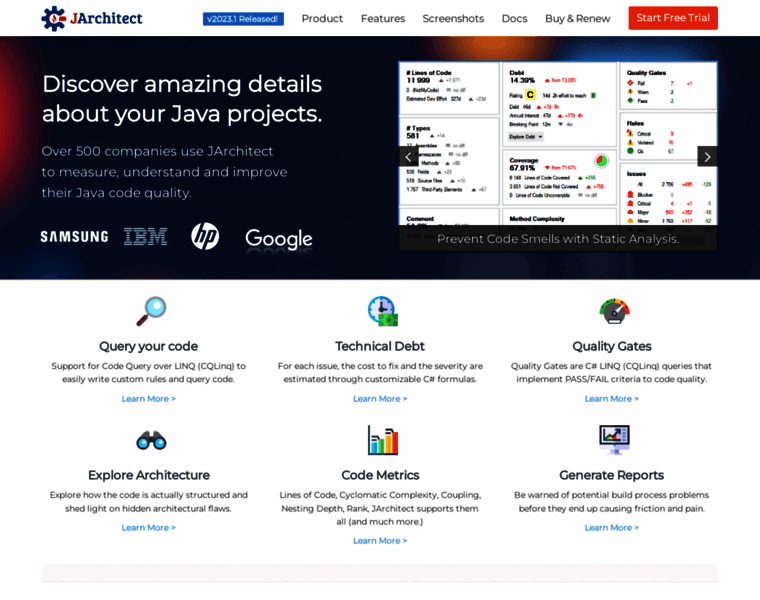The width and height of the screenshot is (760, 600).
Task: Open Learn More under Quality Gates
Action: click(612, 399)
